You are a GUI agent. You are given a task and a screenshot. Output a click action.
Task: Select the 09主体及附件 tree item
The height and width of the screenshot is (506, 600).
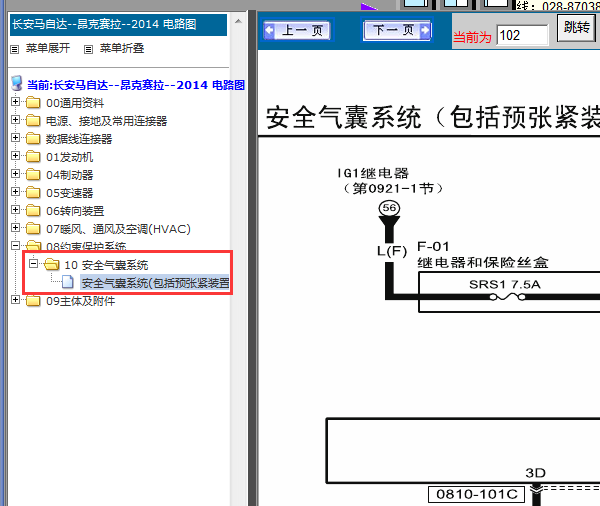[80, 301]
